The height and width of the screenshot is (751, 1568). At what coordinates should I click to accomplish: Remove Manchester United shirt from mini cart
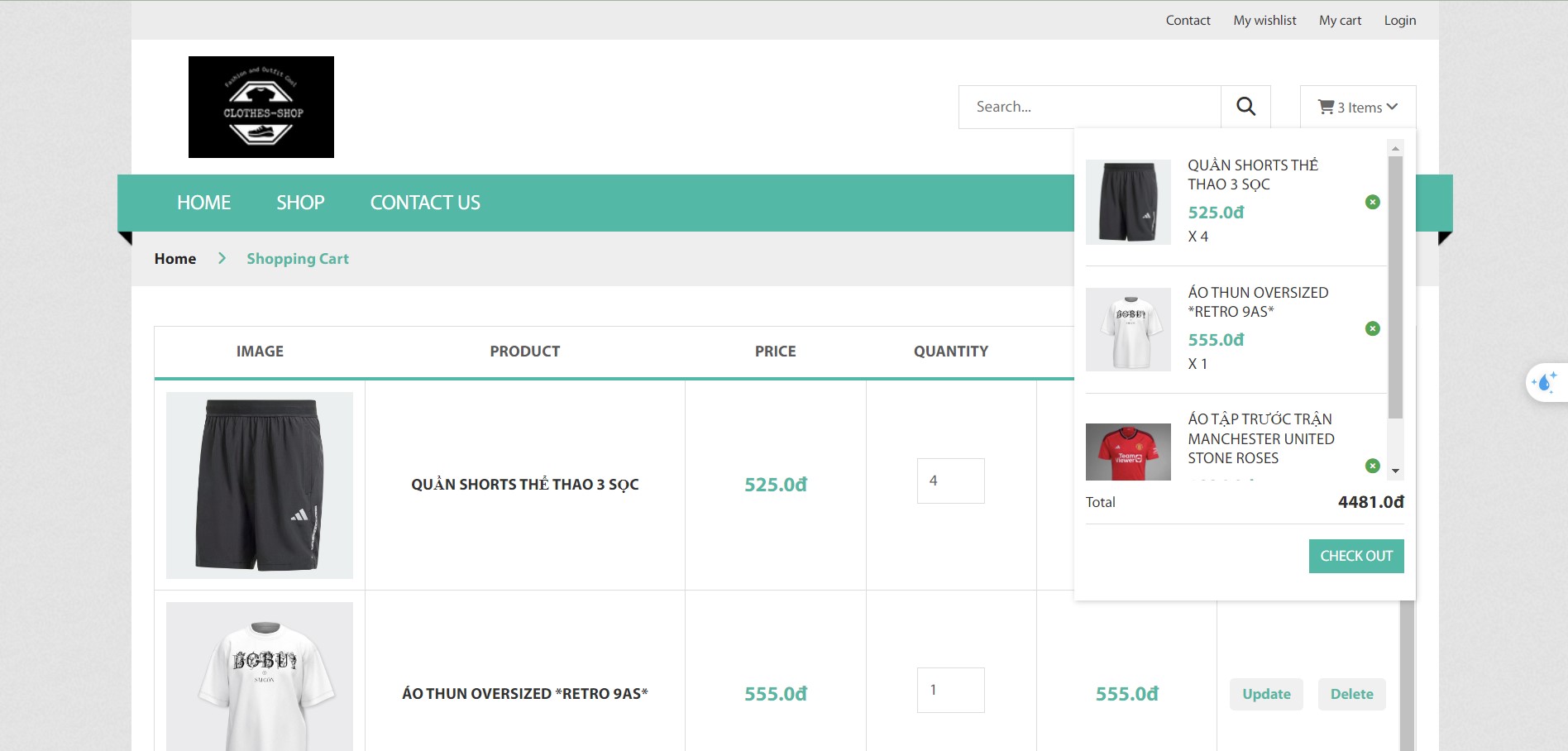pos(1372,466)
